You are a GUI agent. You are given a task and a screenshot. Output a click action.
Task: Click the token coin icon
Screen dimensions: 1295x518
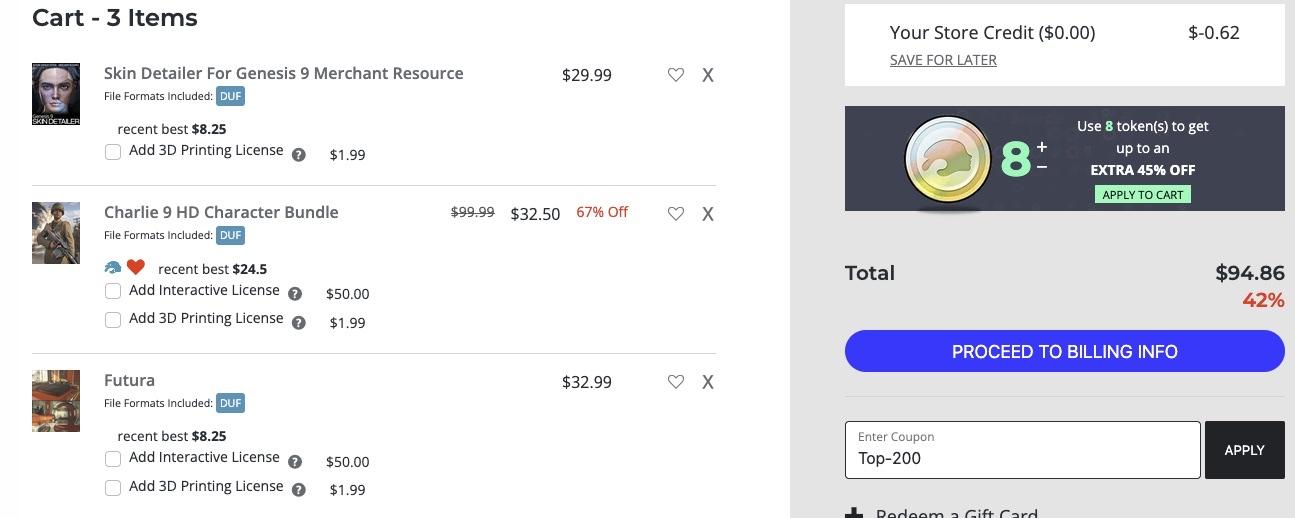click(947, 159)
